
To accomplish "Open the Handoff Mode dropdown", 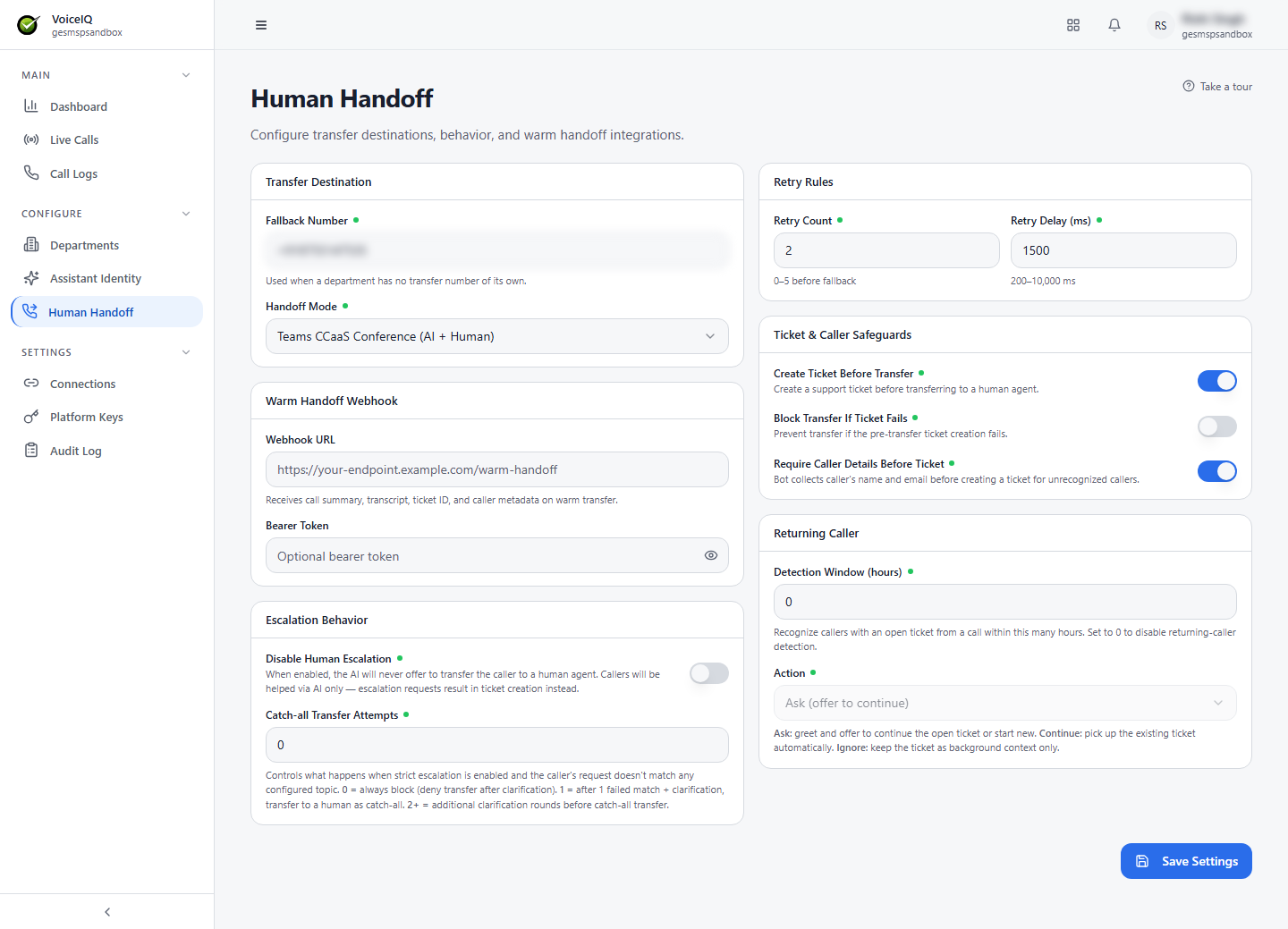I will tap(497, 336).
